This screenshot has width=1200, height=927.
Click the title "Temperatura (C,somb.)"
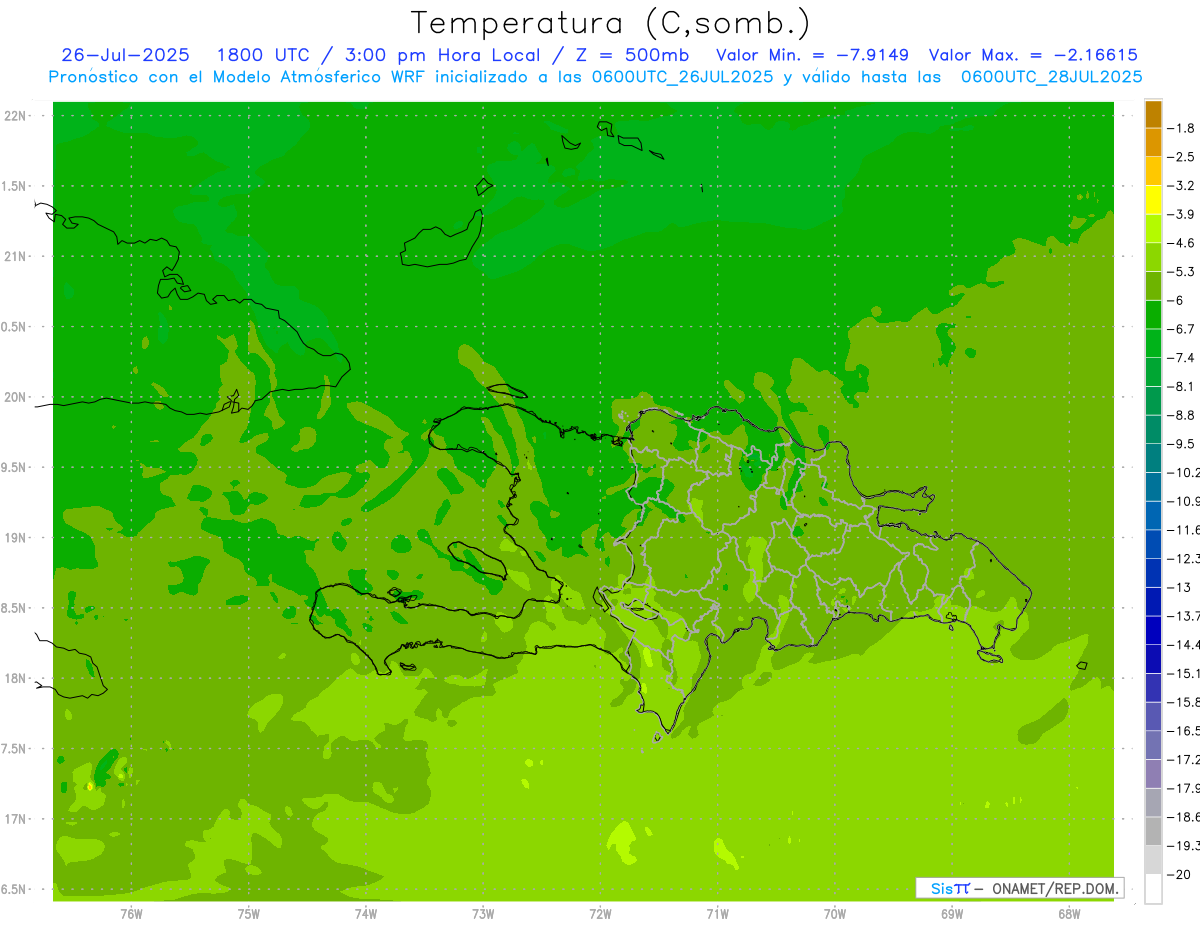[x=610, y=24]
